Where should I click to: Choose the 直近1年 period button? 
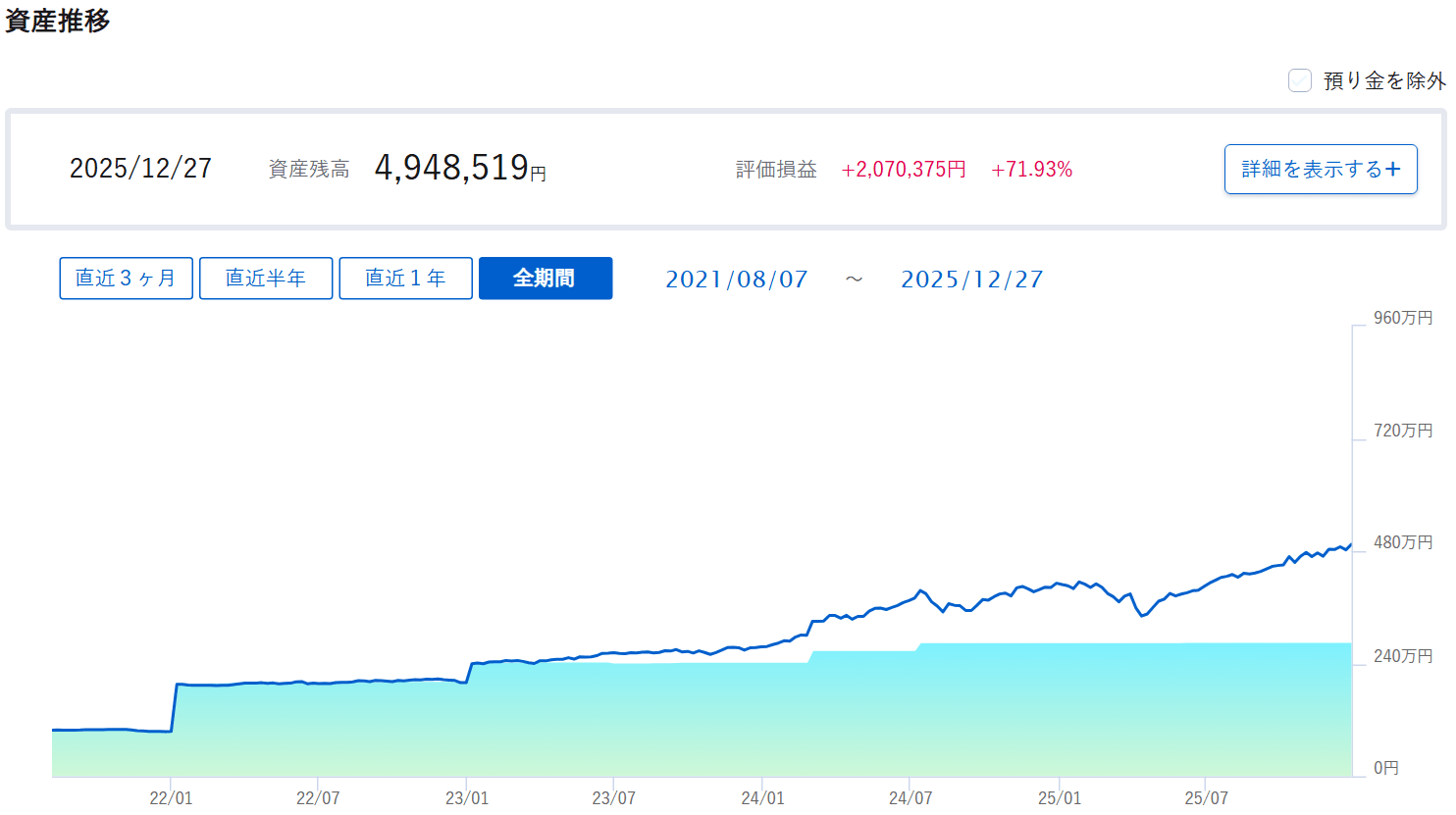click(405, 279)
